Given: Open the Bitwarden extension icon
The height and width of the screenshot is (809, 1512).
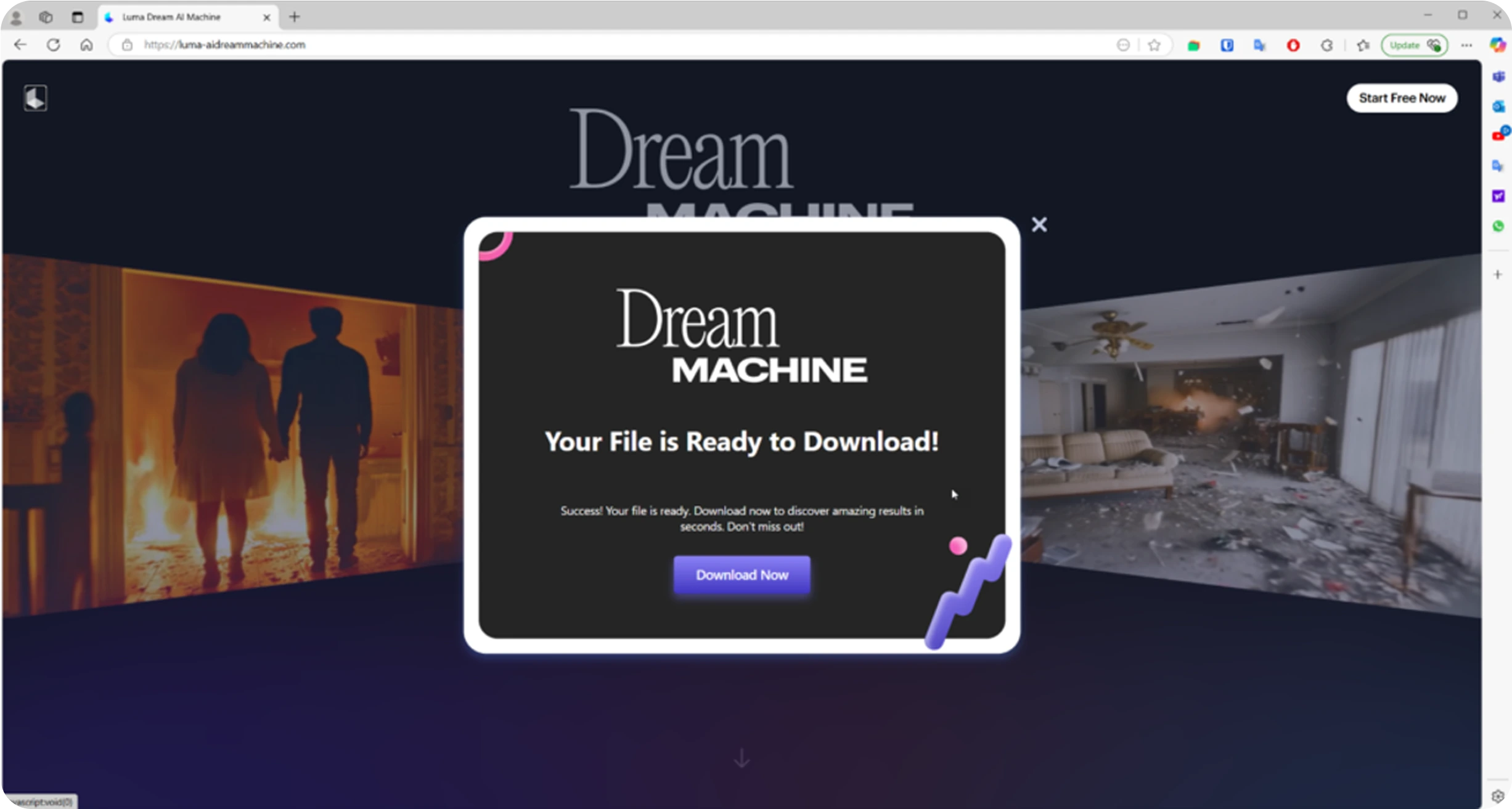Looking at the screenshot, I should (x=1227, y=45).
